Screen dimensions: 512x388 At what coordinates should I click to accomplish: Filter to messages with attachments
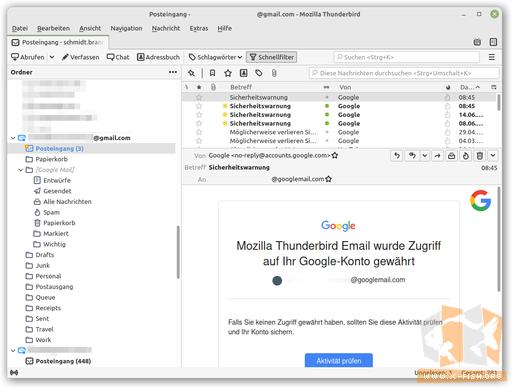tap(274, 73)
